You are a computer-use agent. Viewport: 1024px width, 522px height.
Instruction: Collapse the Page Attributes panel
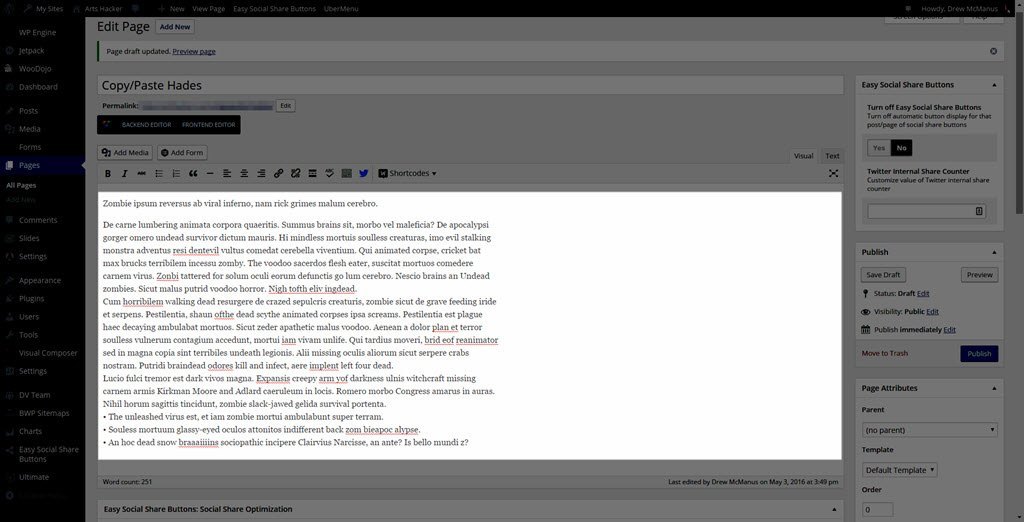(994, 388)
